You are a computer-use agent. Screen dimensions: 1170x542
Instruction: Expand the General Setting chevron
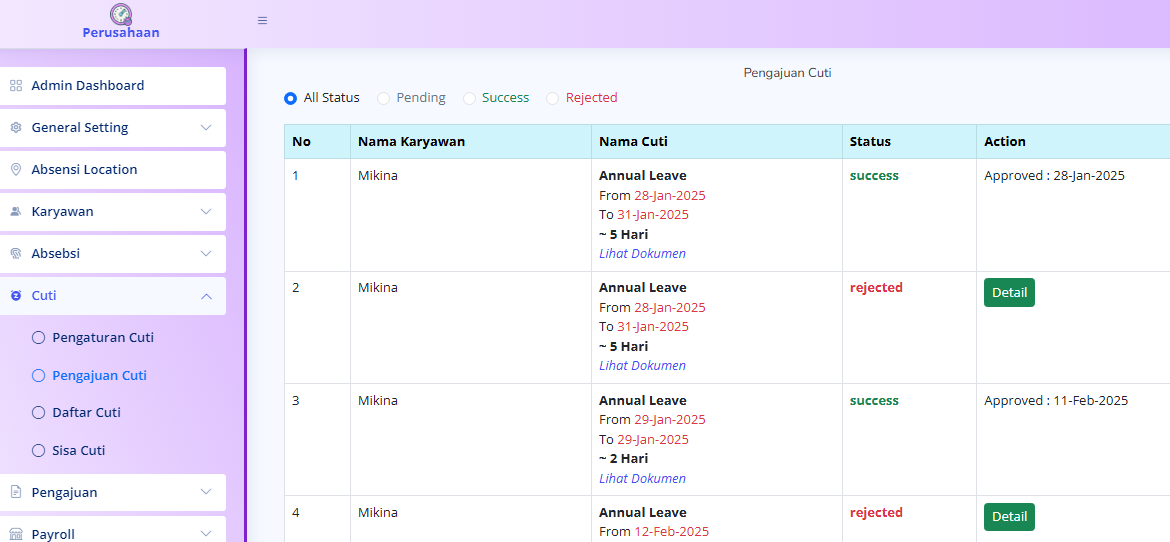click(206, 128)
